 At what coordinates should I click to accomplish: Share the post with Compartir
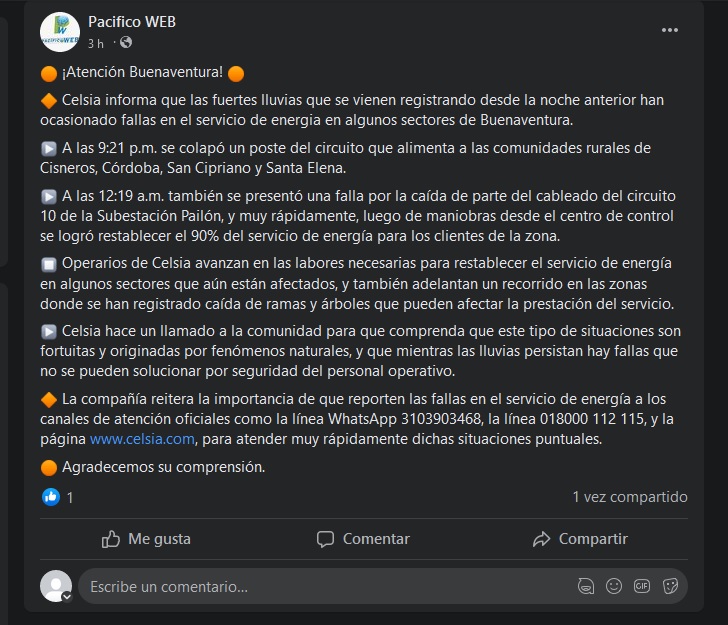[580, 539]
